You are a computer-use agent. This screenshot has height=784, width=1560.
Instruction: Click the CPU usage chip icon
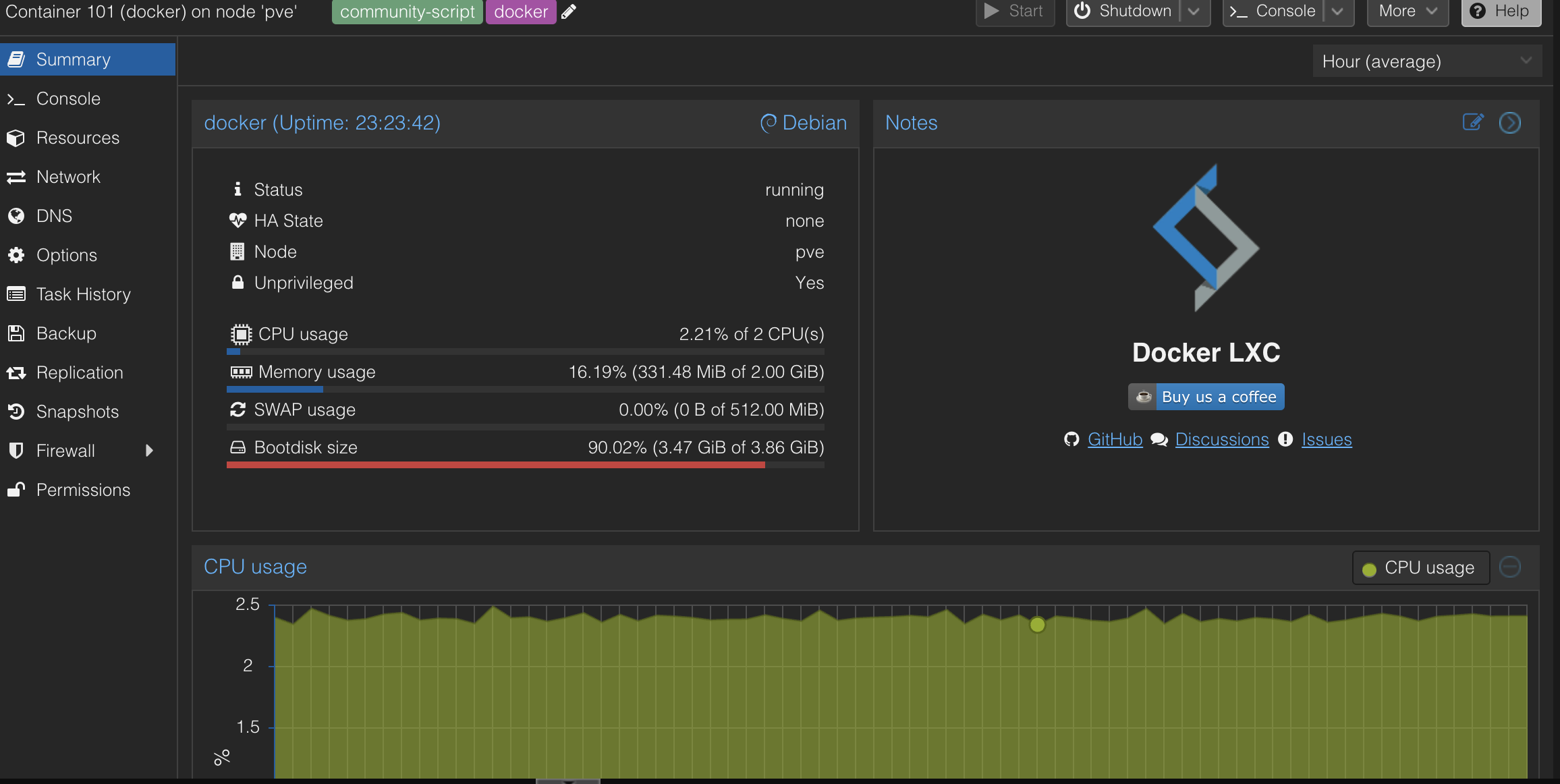point(241,335)
